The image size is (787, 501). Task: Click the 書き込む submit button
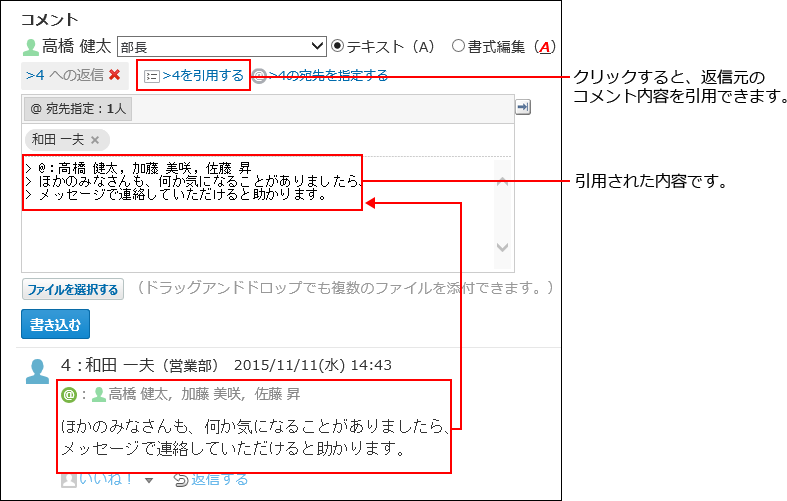pos(55,324)
